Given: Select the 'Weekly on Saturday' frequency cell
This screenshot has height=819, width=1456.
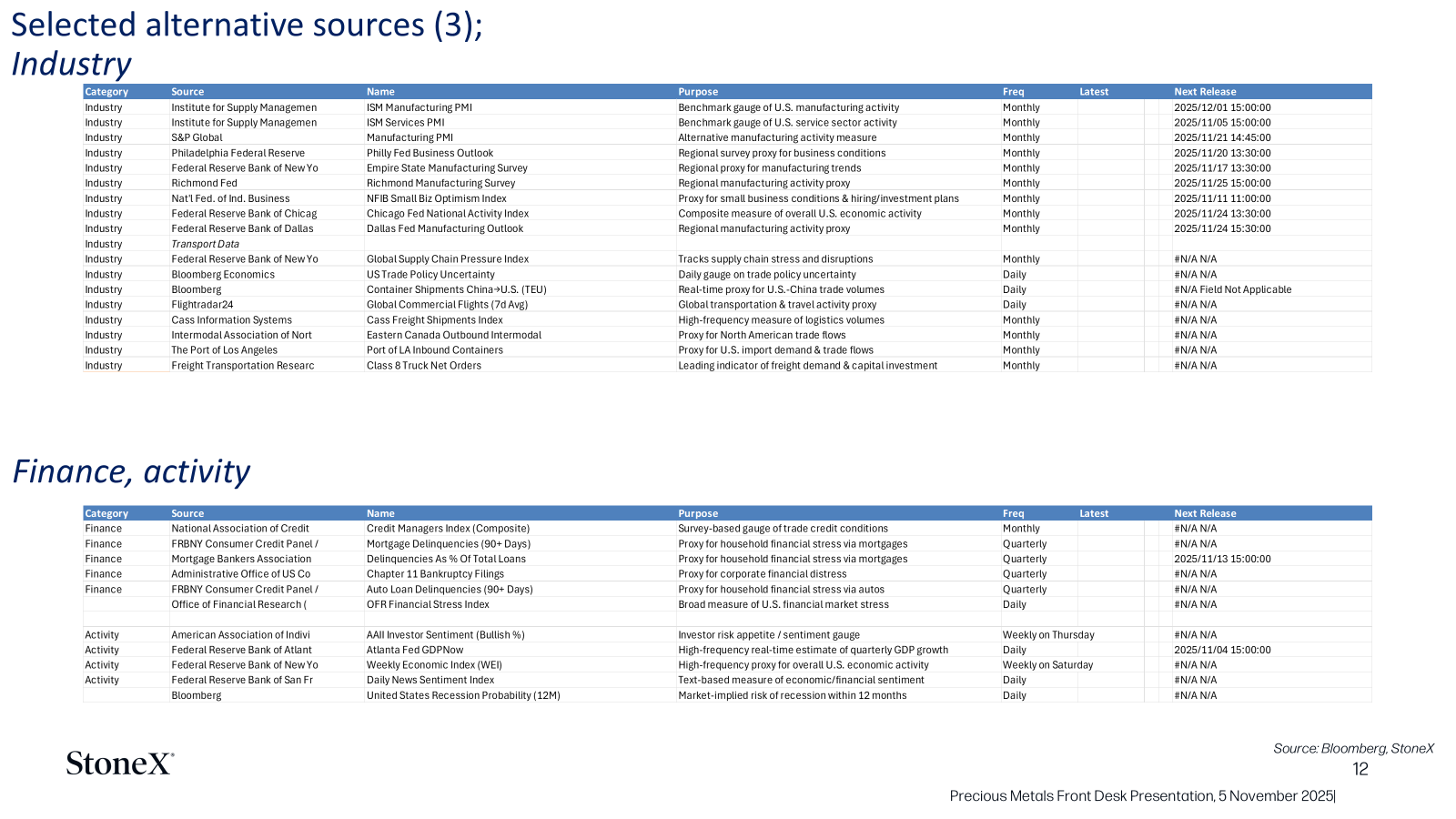Looking at the screenshot, I should (1048, 665).
